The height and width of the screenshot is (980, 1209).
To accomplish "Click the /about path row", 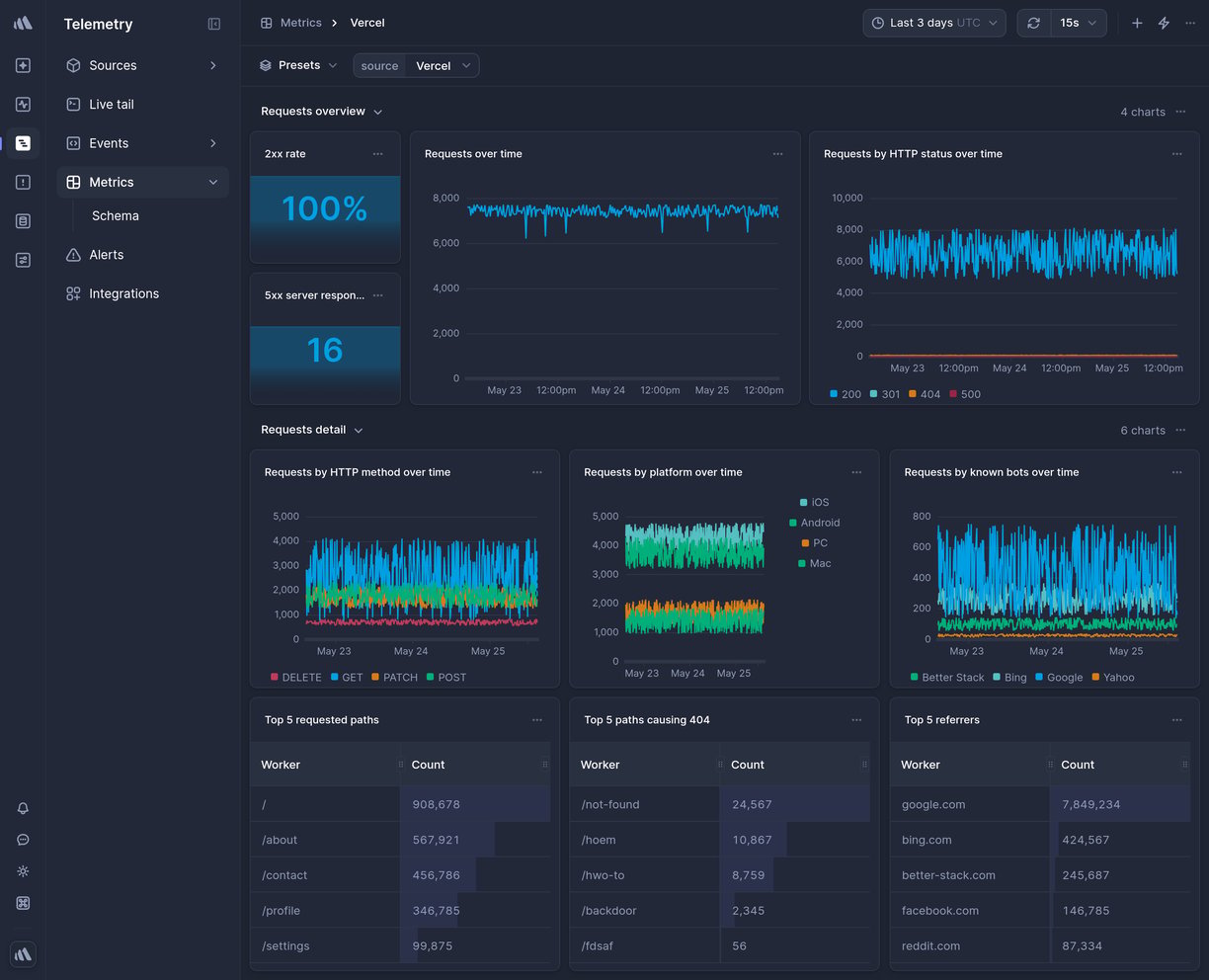I will pos(400,840).
